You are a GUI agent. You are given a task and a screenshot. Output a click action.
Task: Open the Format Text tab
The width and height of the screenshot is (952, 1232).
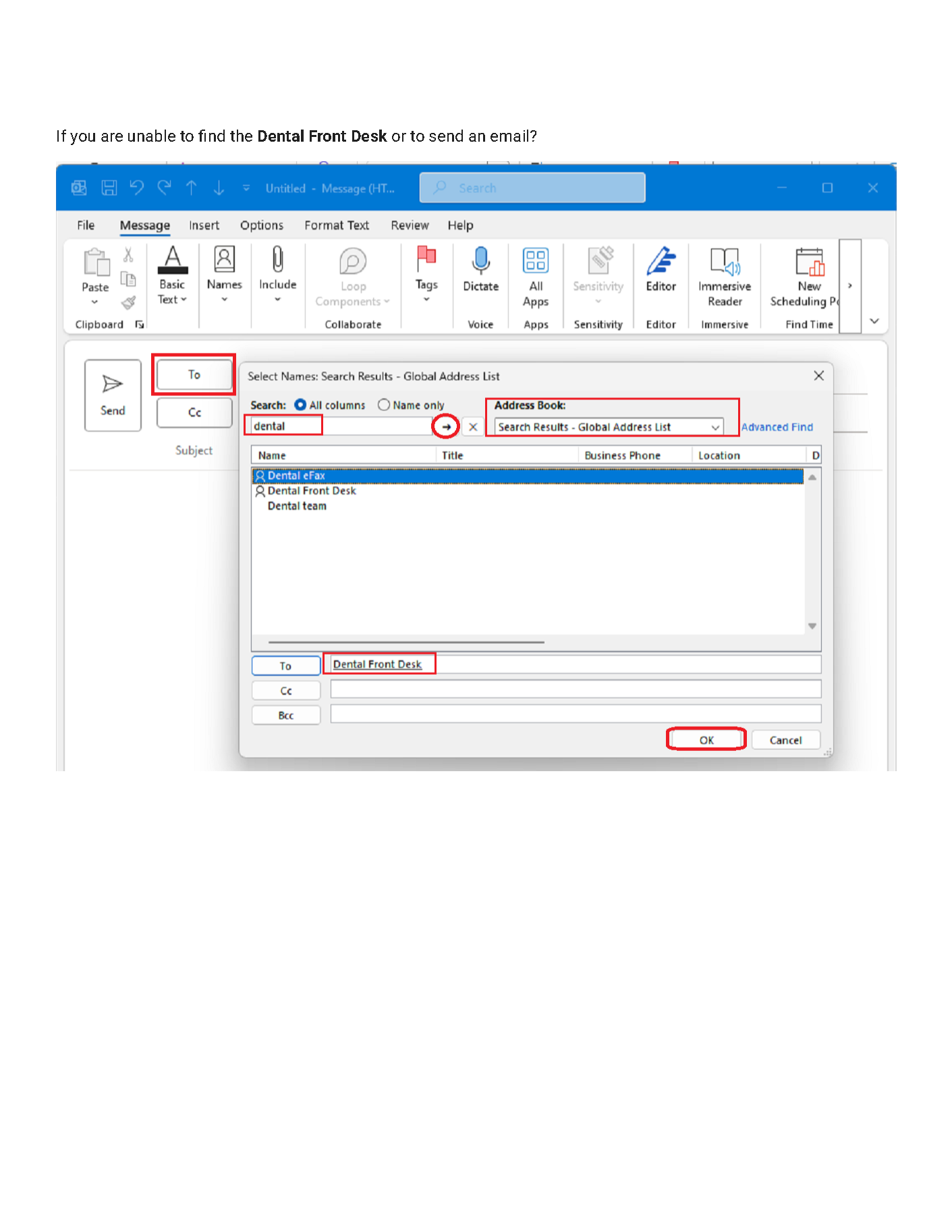pos(336,225)
